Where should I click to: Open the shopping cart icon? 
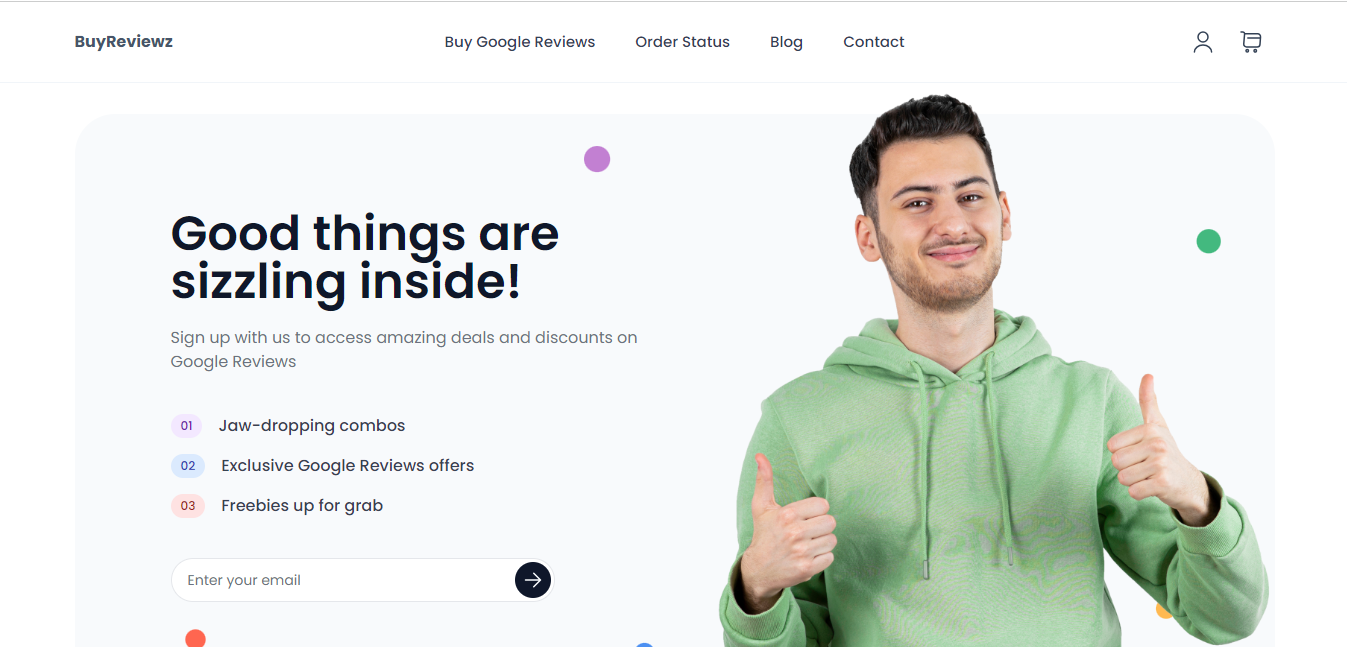1251,42
